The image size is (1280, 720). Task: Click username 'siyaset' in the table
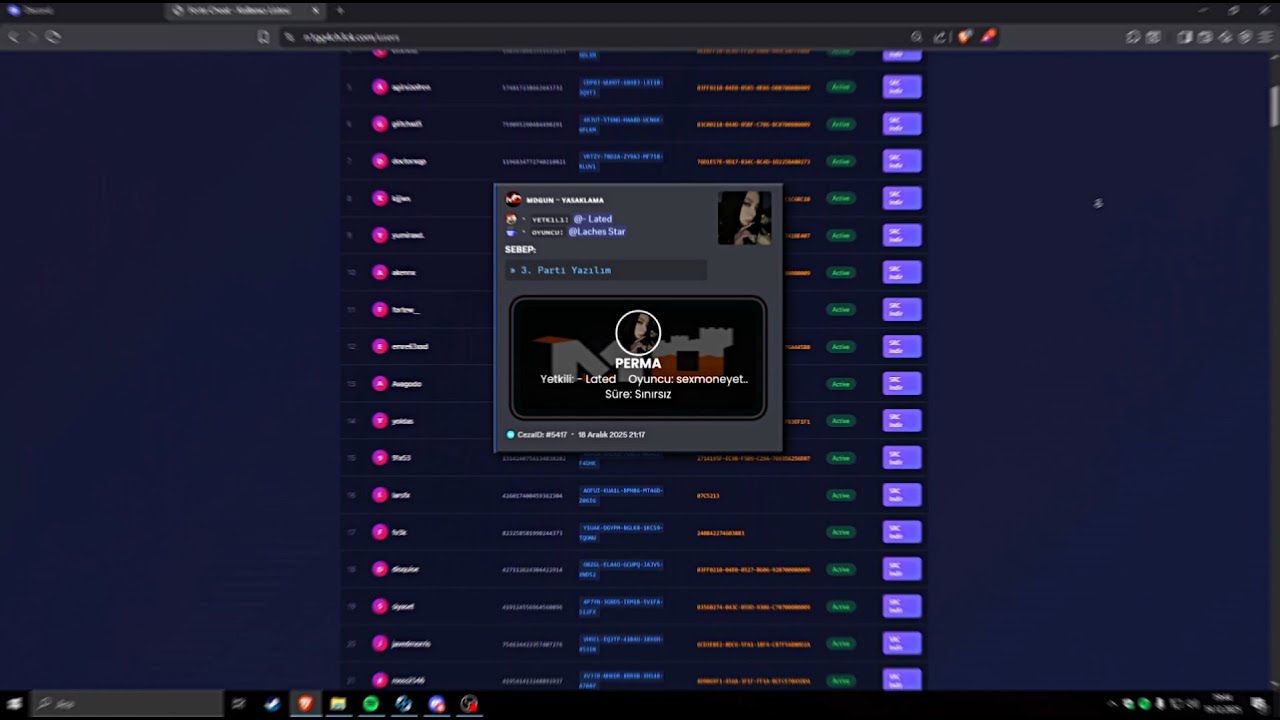pyautogui.click(x=402, y=606)
